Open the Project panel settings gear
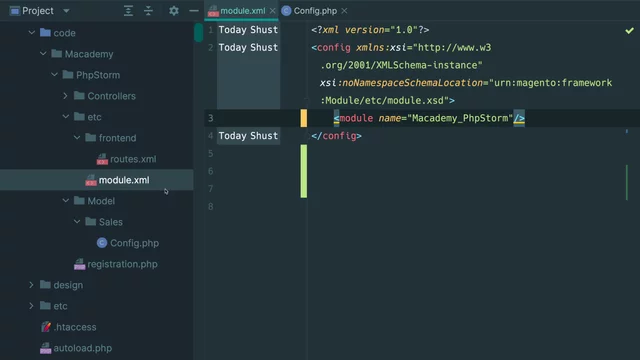Image resolution: width=640 pixels, height=360 pixels. (174, 11)
